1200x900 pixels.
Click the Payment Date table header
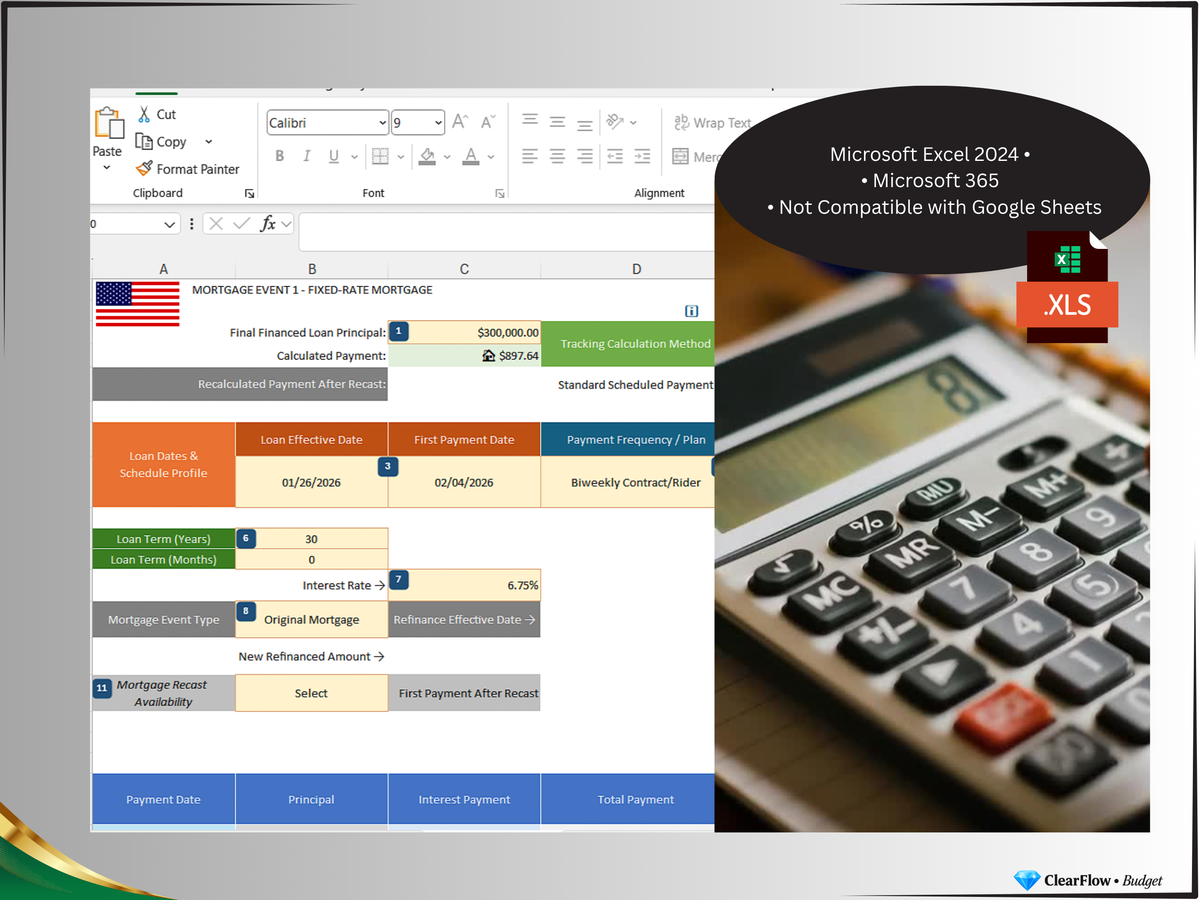point(164,800)
